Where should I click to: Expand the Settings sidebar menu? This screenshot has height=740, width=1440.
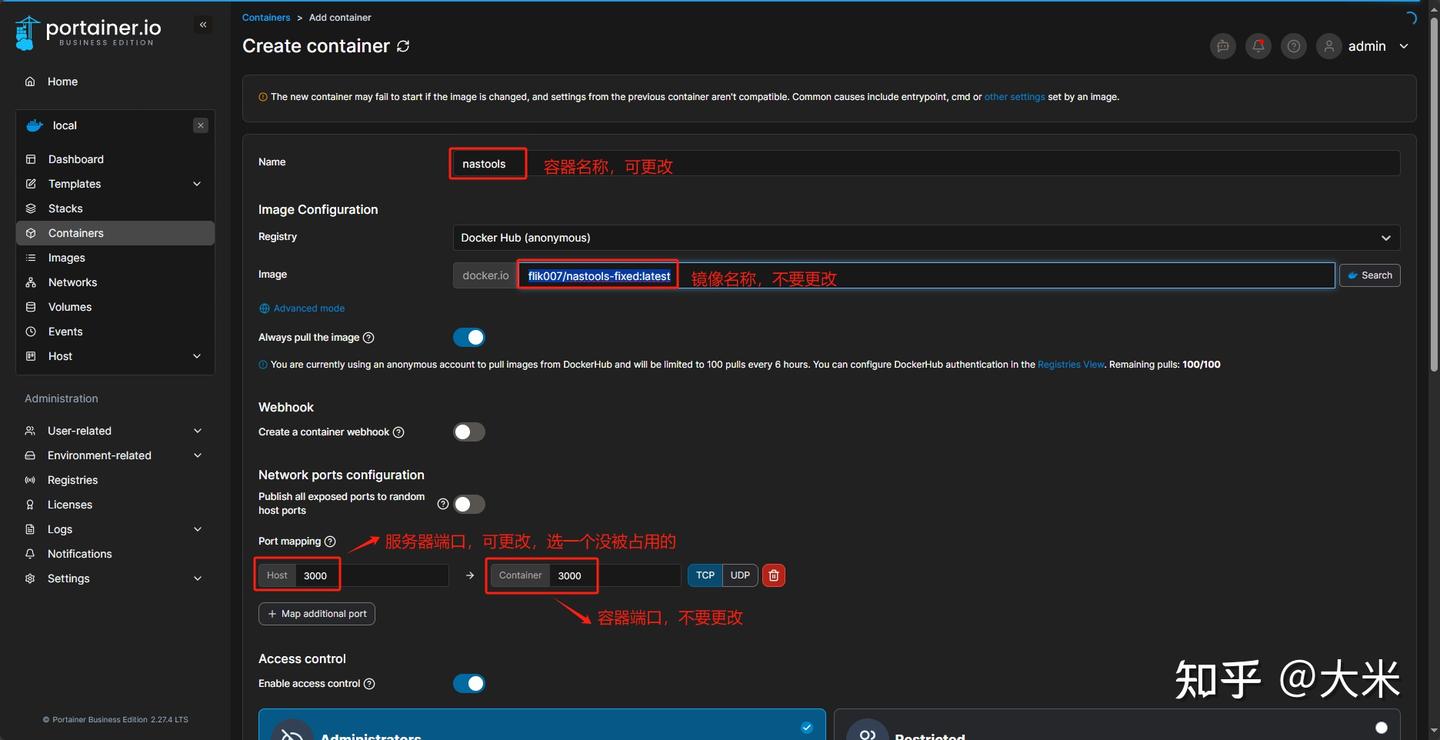point(68,578)
